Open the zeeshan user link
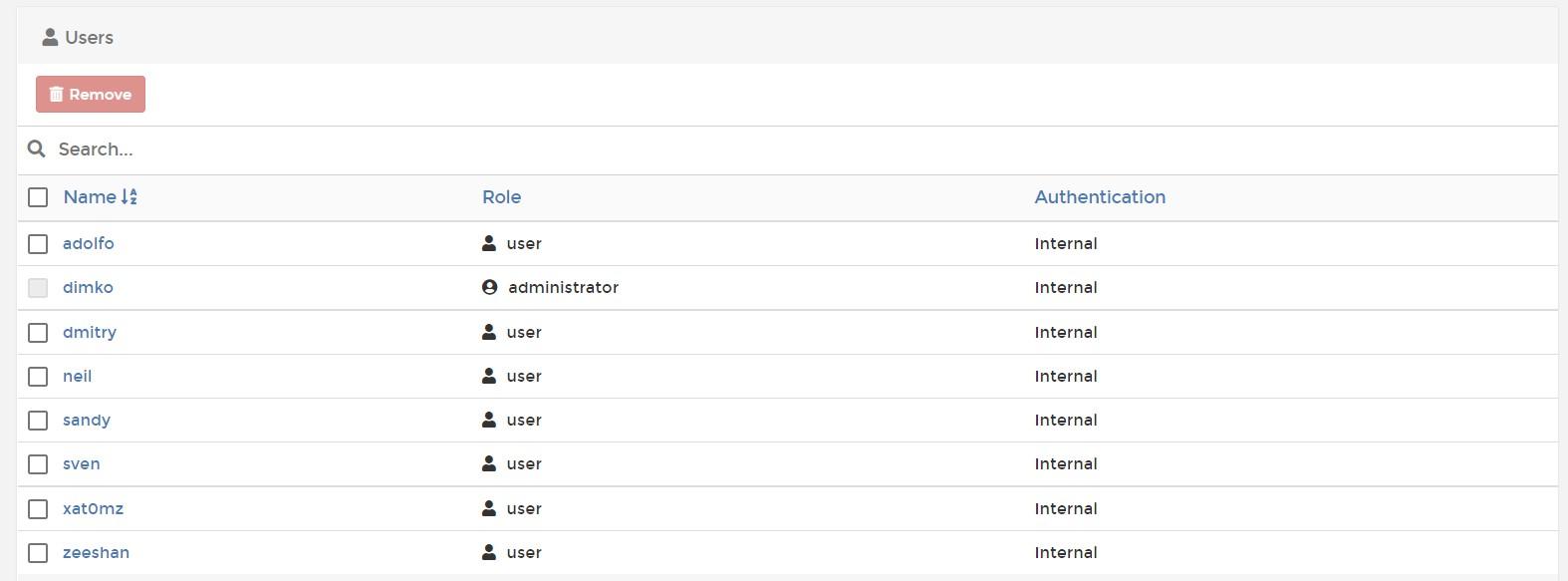The width and height of the screenshot is (1568, 581). coord(96,552)
